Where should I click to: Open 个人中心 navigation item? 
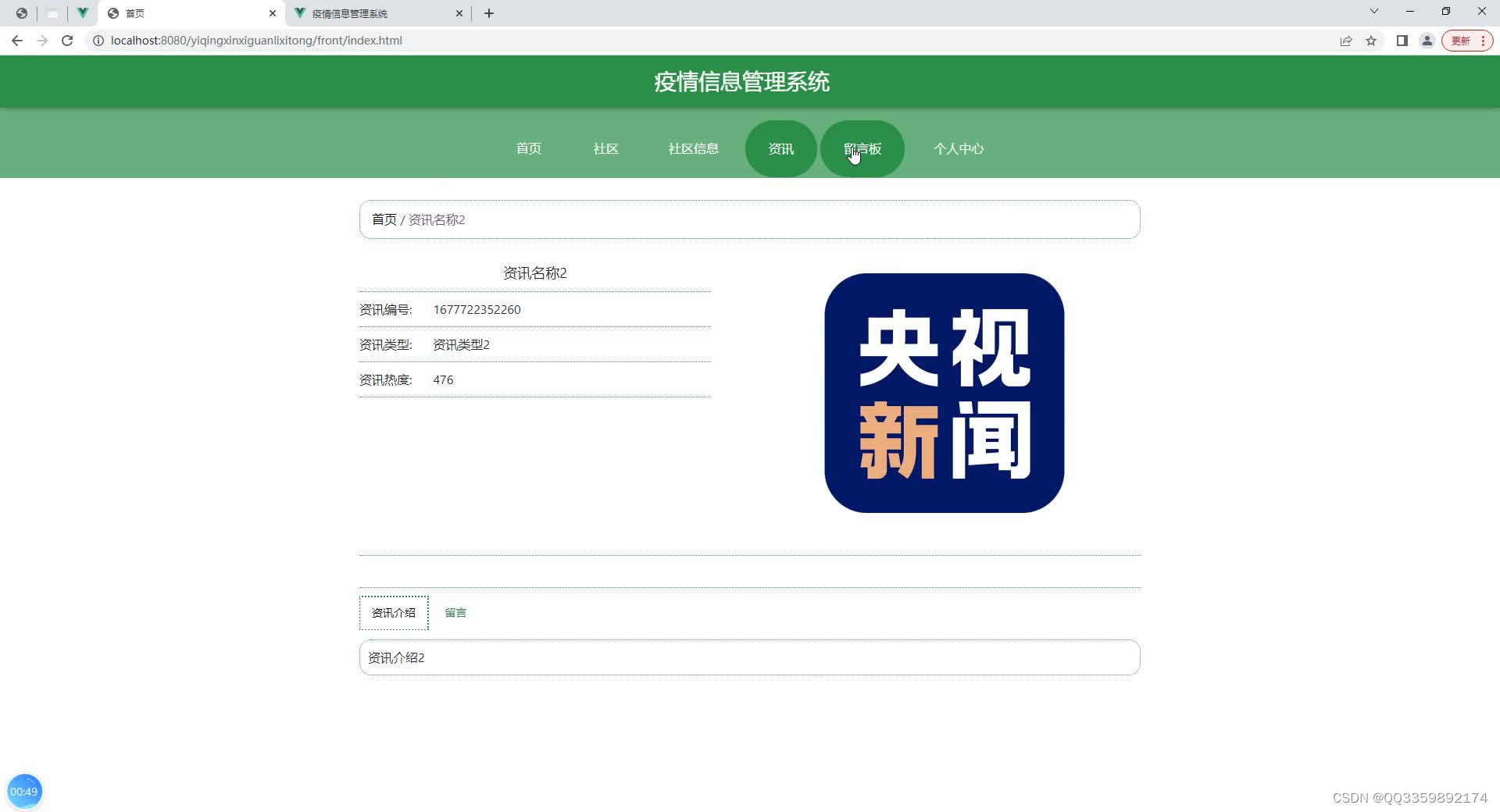[x=959, y=148]
